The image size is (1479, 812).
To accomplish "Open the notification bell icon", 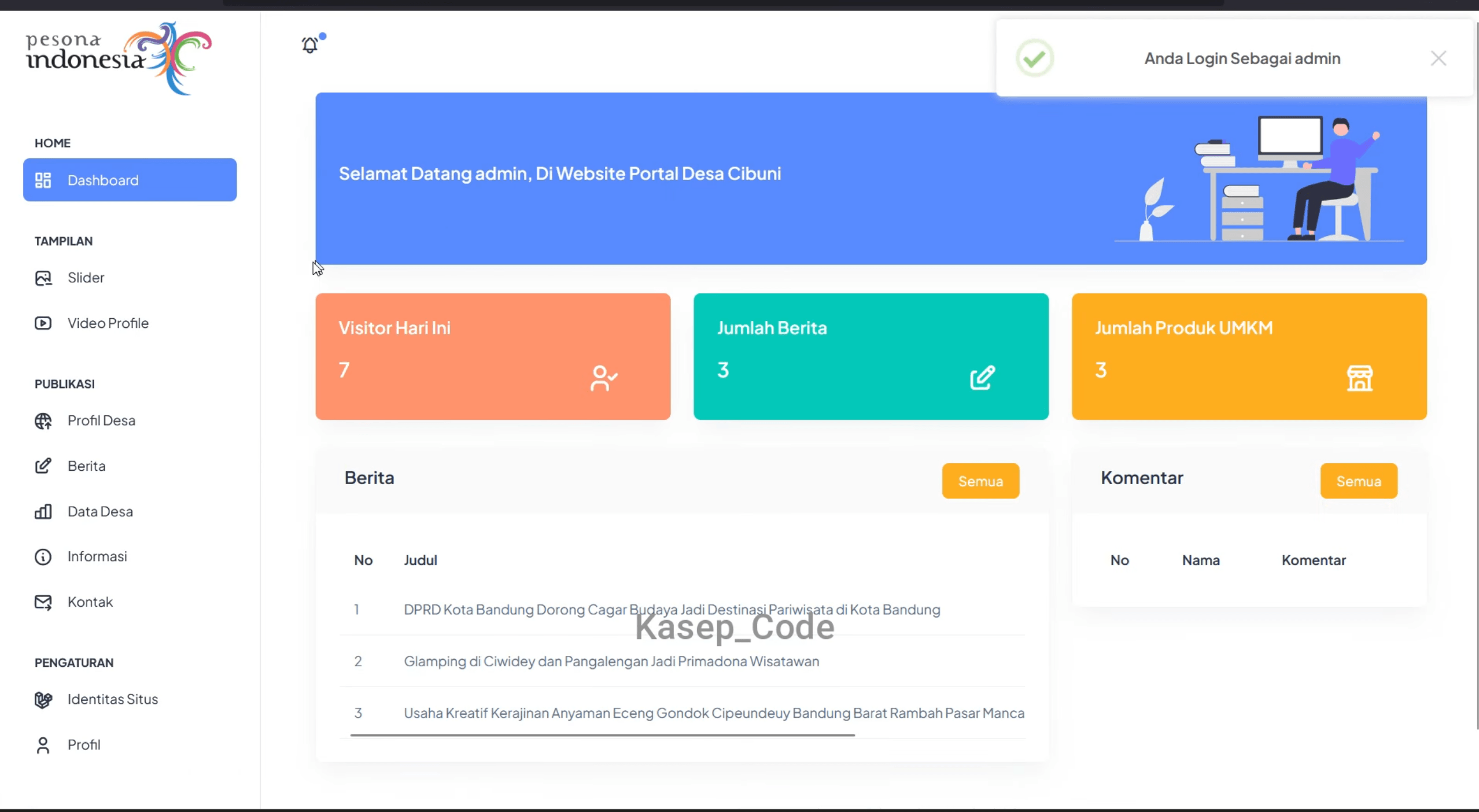I will tap(310, 45).
